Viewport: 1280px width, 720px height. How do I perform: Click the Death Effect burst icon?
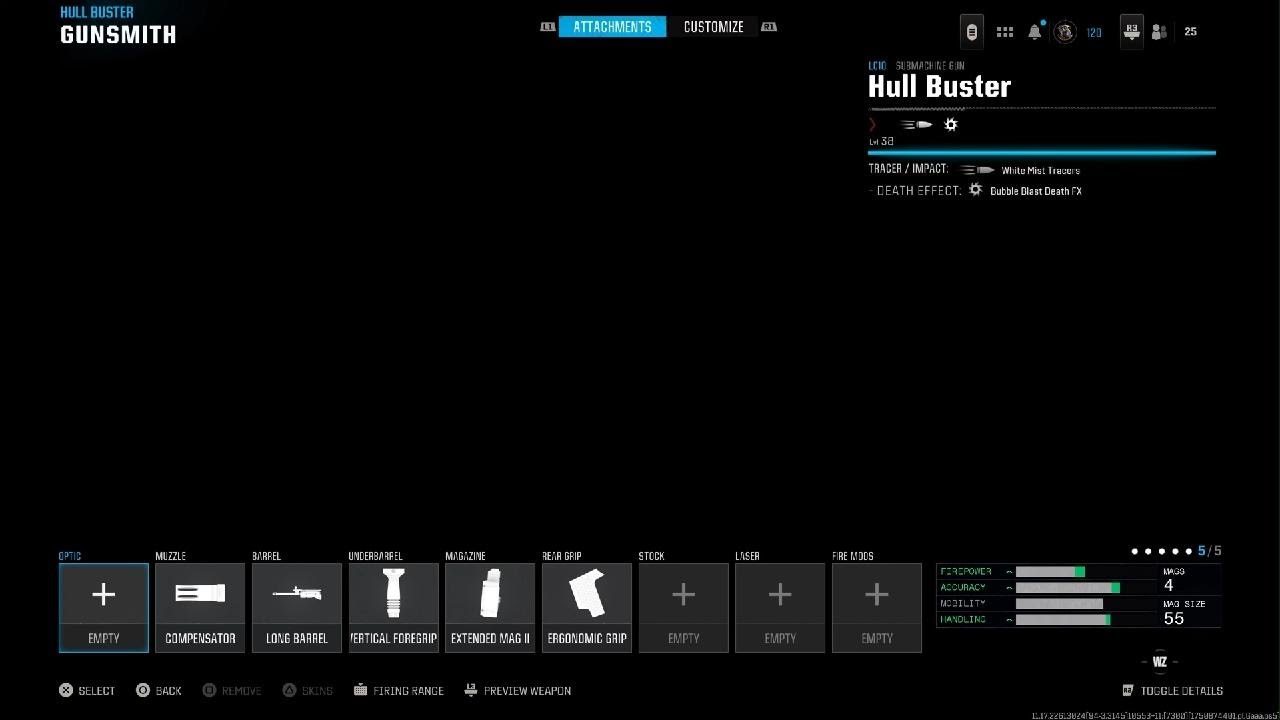click(975, 190)
